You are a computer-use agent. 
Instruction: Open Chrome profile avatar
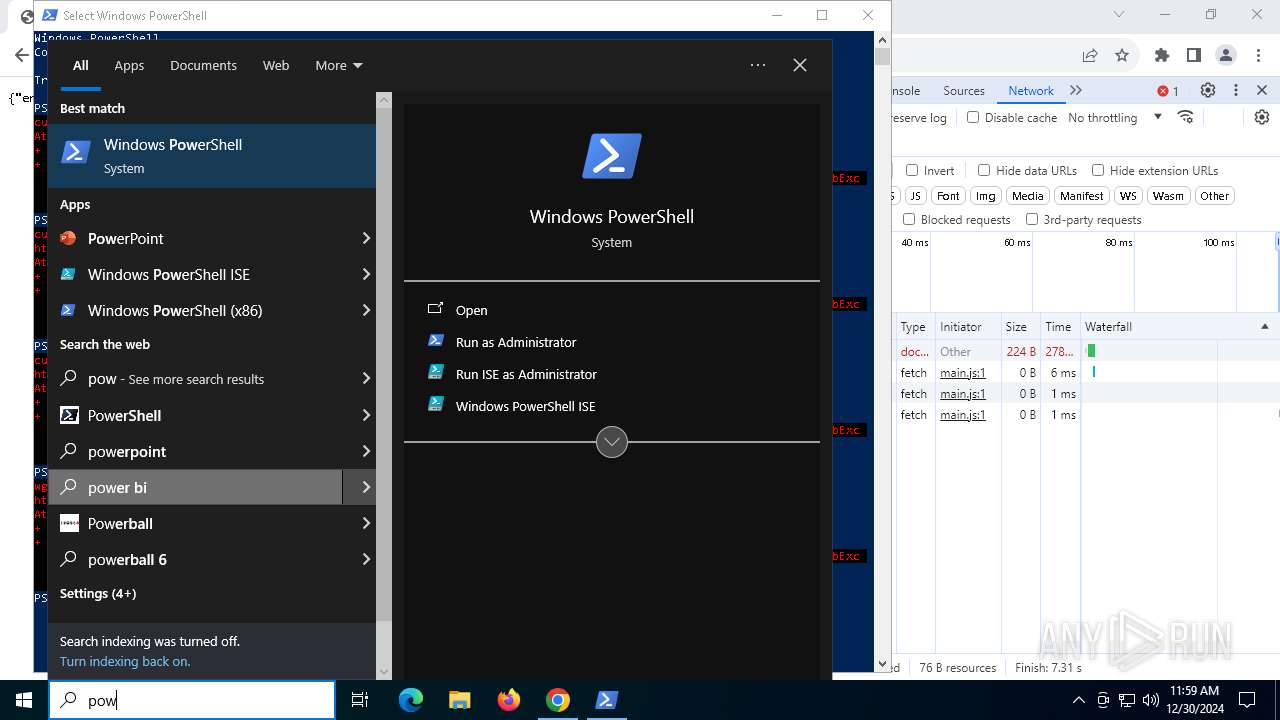pyautogui.click(x=1226, y=55)
